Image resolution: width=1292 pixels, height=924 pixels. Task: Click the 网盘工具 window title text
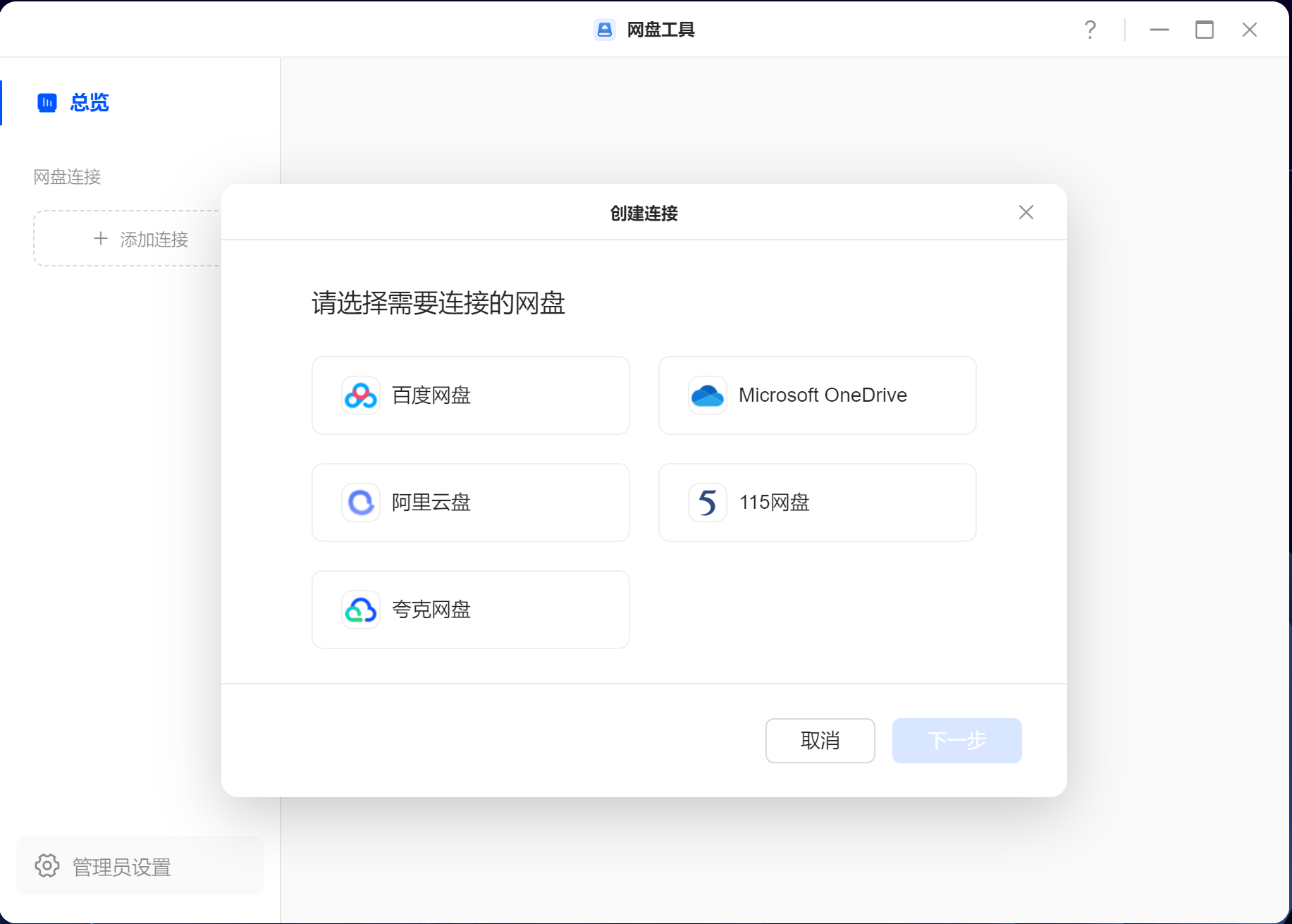[661, 30]
